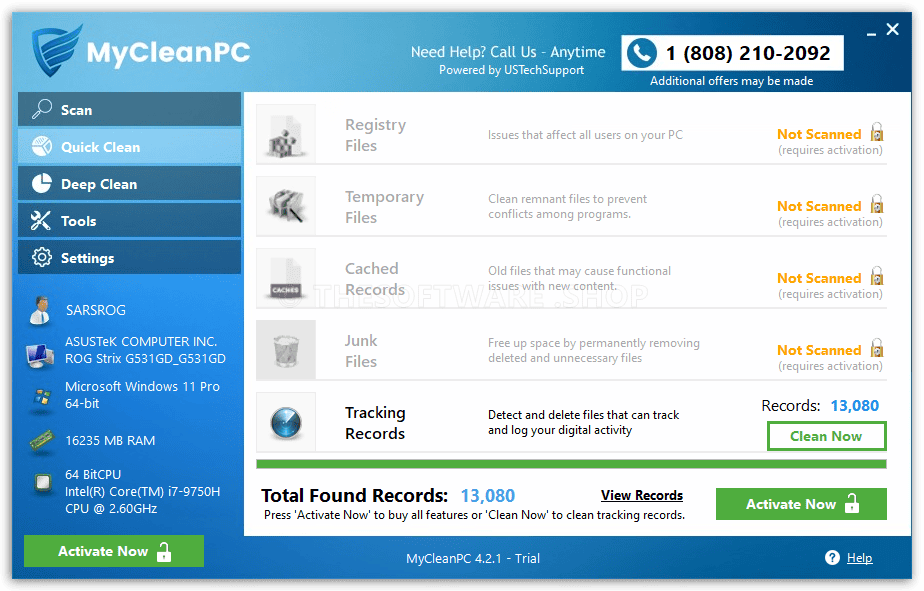Click the support phone number 1 (808) 210-2092
Viewport: 924px width, 591px height.
(748, 53)
